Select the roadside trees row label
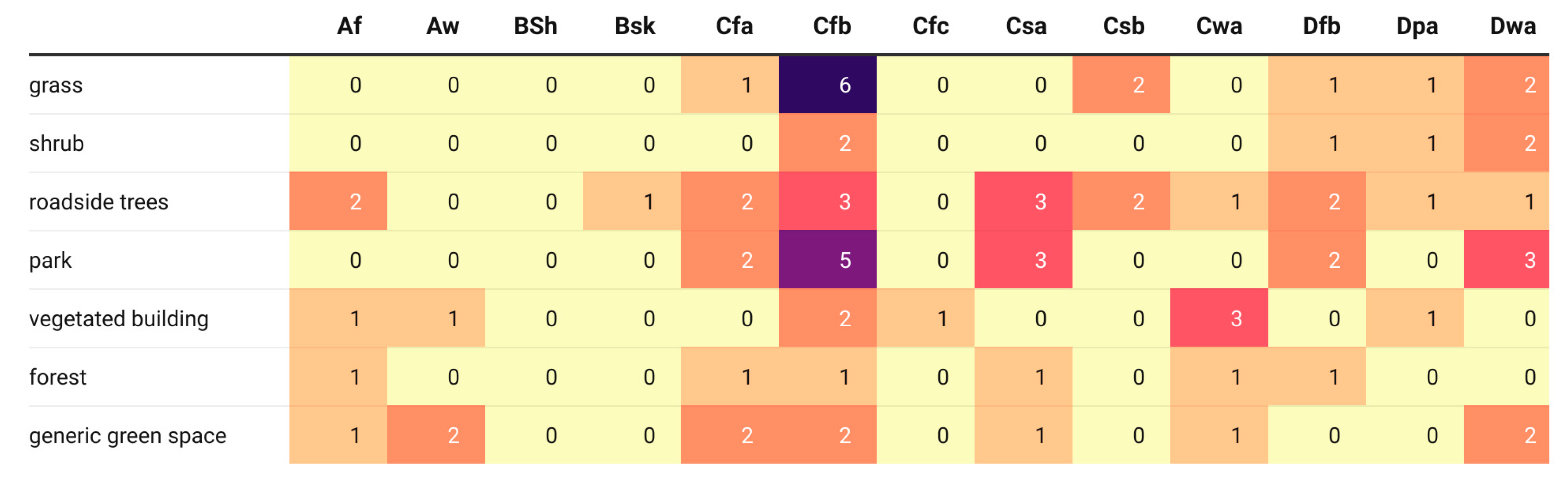The width and height of the screenshot is (1568, 488). click(x=99, y=202)
